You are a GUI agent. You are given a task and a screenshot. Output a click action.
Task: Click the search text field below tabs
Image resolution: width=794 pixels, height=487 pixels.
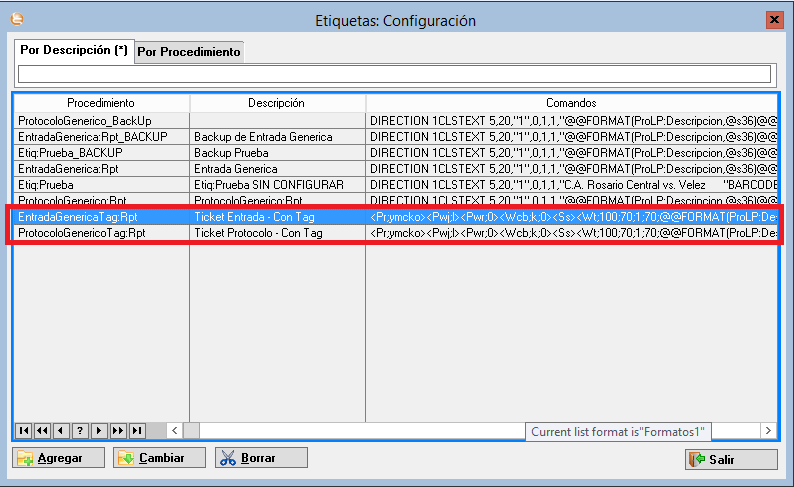point(395,74)
